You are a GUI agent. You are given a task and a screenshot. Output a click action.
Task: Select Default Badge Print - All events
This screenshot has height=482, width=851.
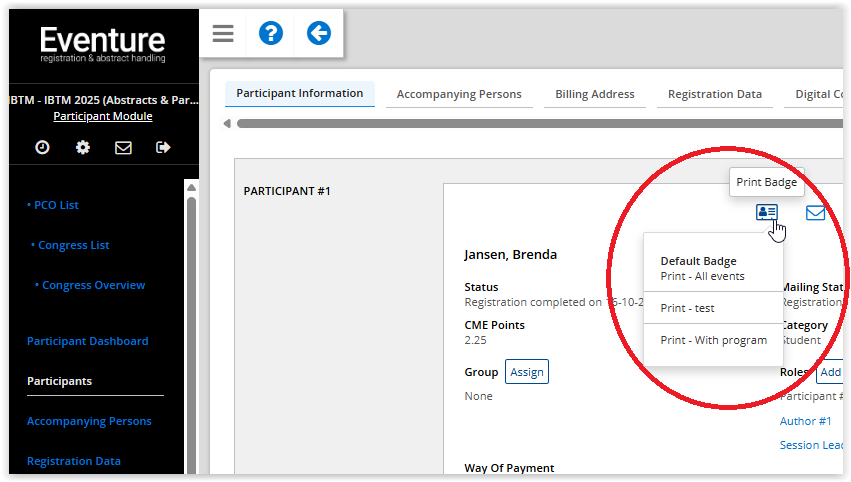click(702, 269)
